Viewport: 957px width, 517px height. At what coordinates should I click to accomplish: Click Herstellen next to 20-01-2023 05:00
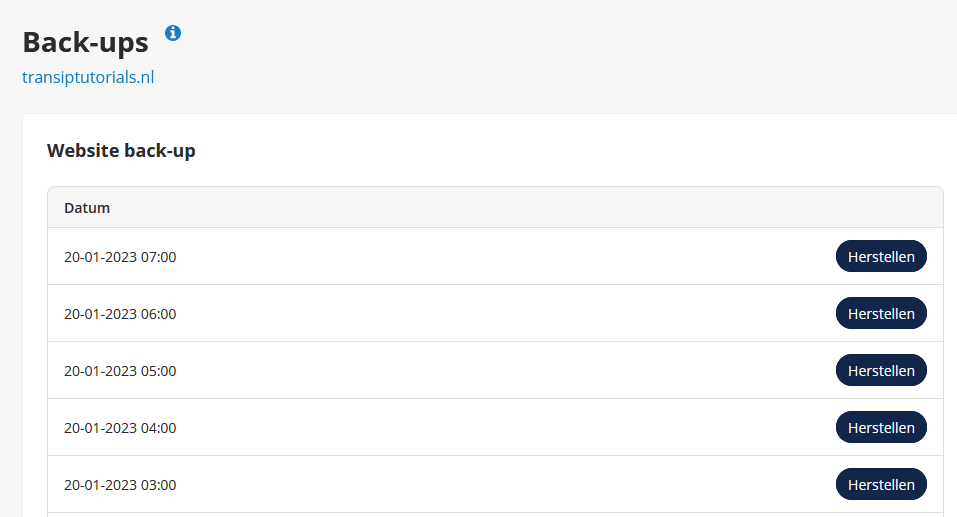881,371
